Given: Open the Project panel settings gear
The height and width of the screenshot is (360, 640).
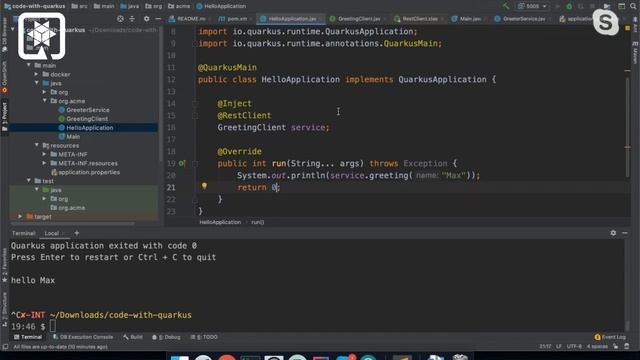Looking at the screenshot, I should 147,19.
